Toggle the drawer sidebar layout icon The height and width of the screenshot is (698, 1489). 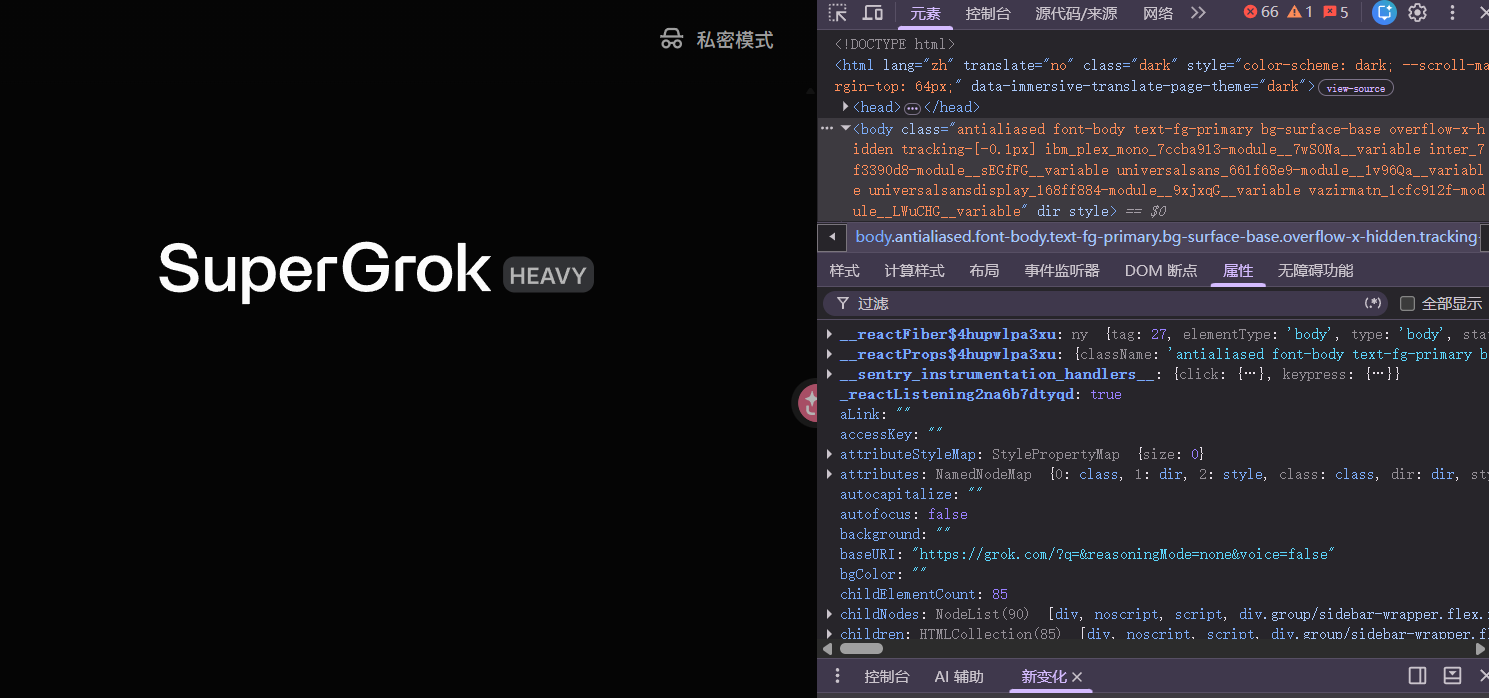click(x=1417, y=676)
